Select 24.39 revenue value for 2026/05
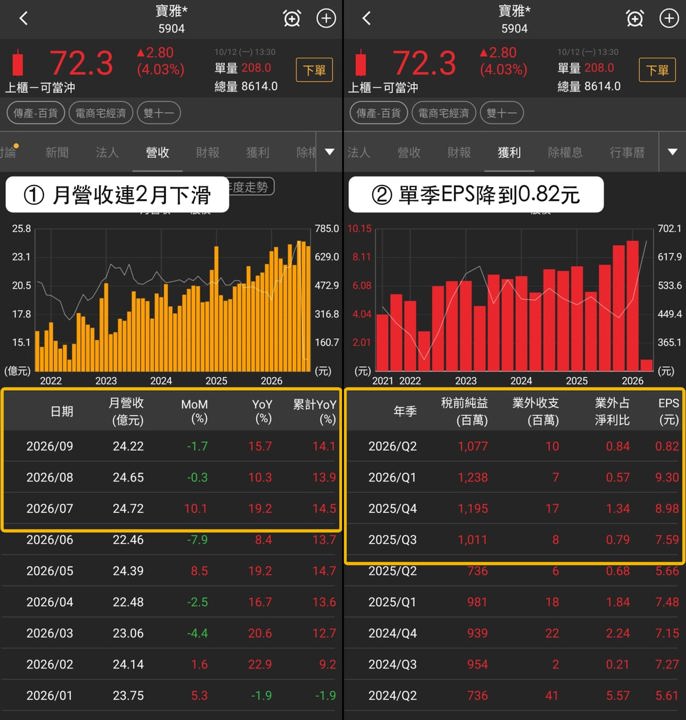The height and width of the screenshot is (720, 686). [x=129, y=571]
